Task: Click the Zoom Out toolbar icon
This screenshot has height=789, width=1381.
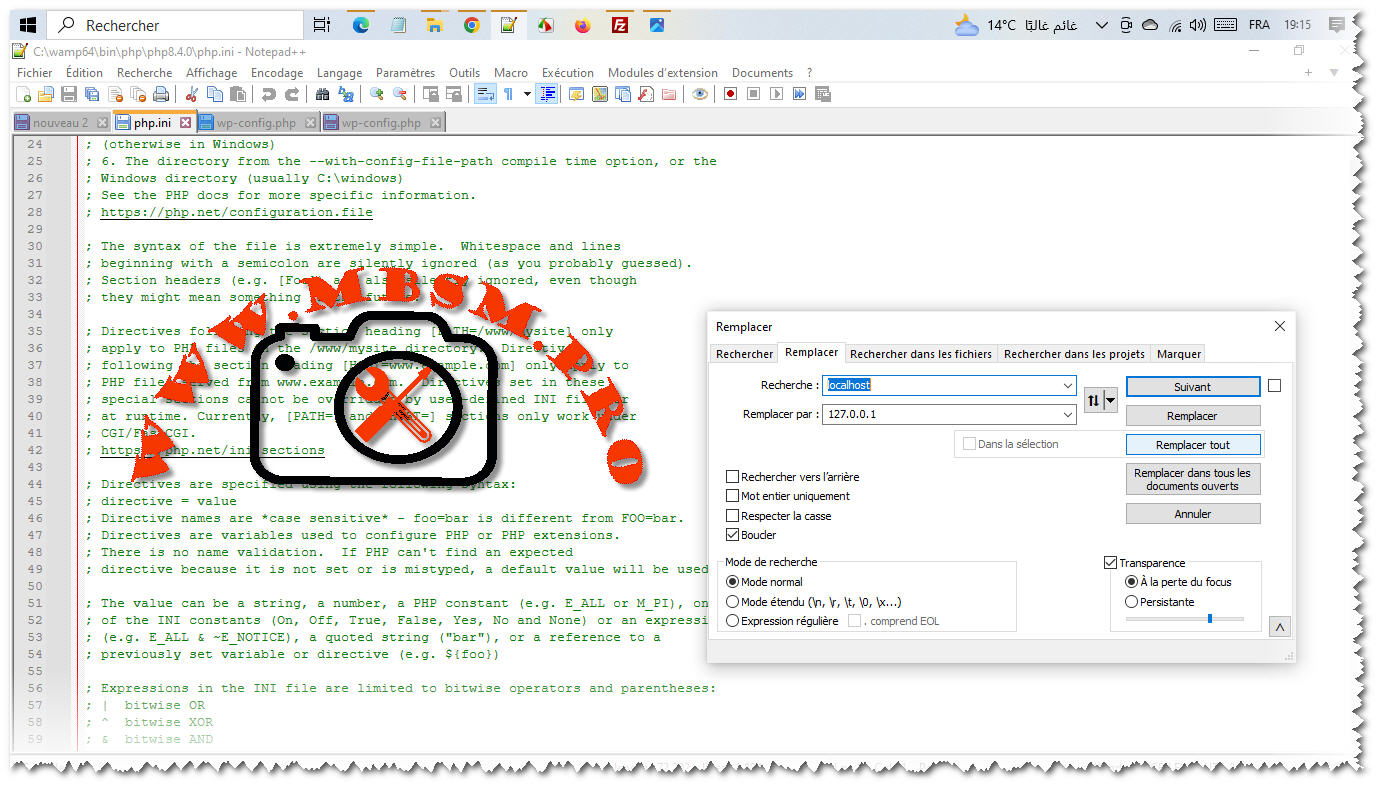Action: coord(400,94)
